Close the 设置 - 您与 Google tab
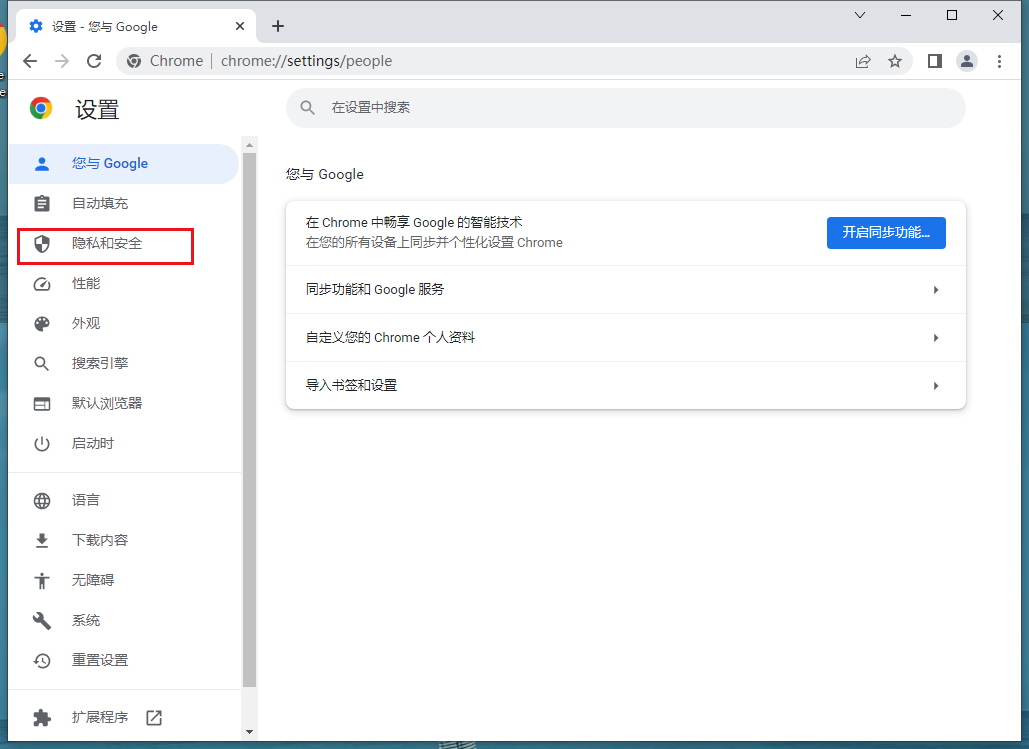The image size is (1029, 749). (240, 26)
